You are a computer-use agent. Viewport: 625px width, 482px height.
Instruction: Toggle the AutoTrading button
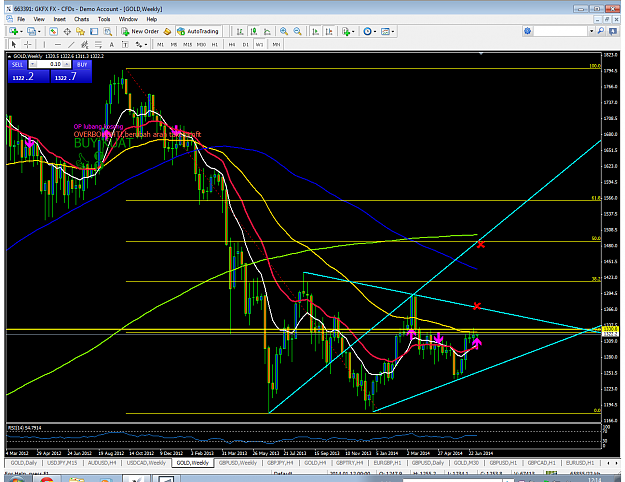(198, 31)
